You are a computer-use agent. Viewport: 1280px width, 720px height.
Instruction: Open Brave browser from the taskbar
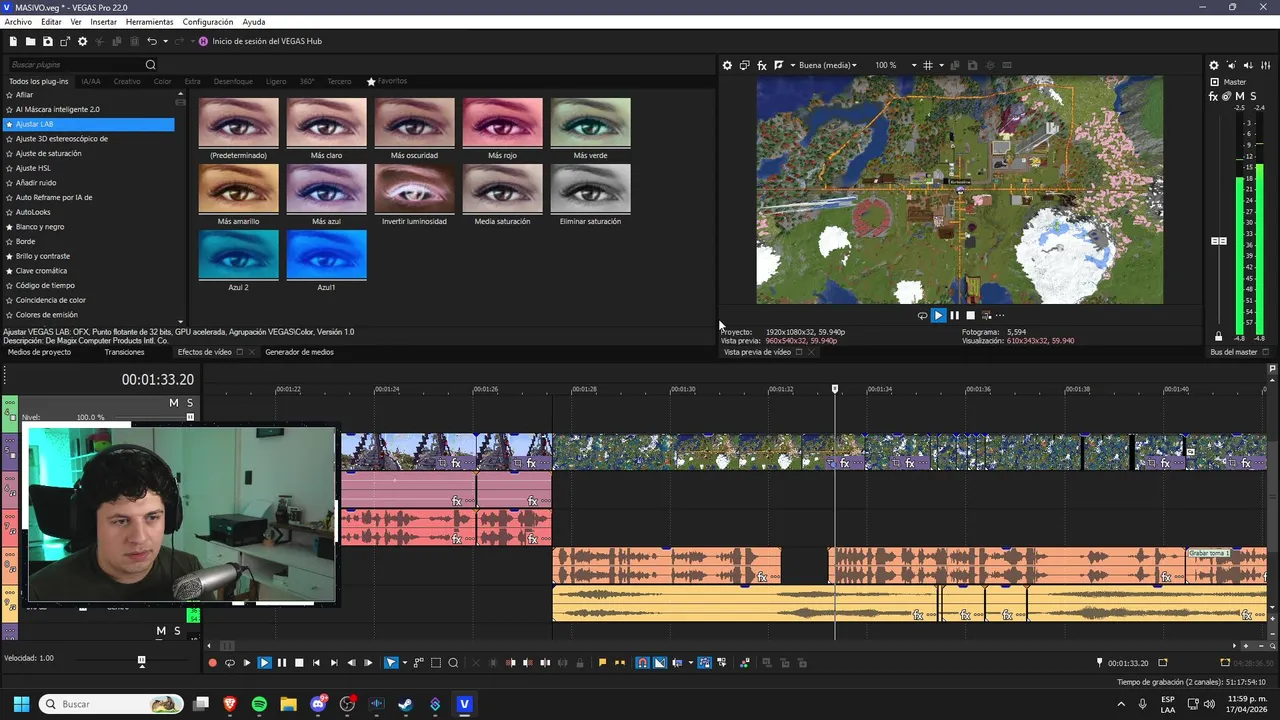(x=230, y=704)
